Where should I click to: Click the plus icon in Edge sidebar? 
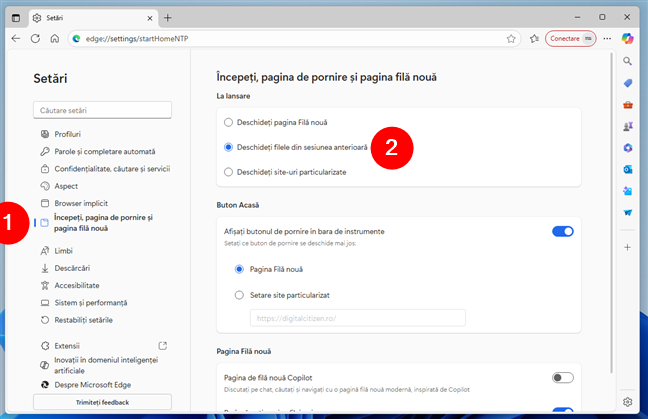pos(627,246)
